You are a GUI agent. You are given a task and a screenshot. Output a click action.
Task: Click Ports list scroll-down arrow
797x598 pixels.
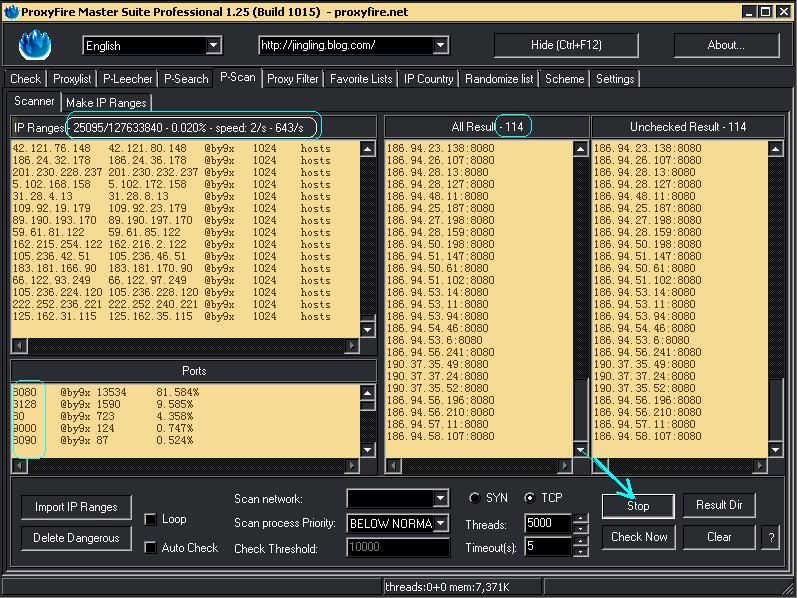click(367, 450)
